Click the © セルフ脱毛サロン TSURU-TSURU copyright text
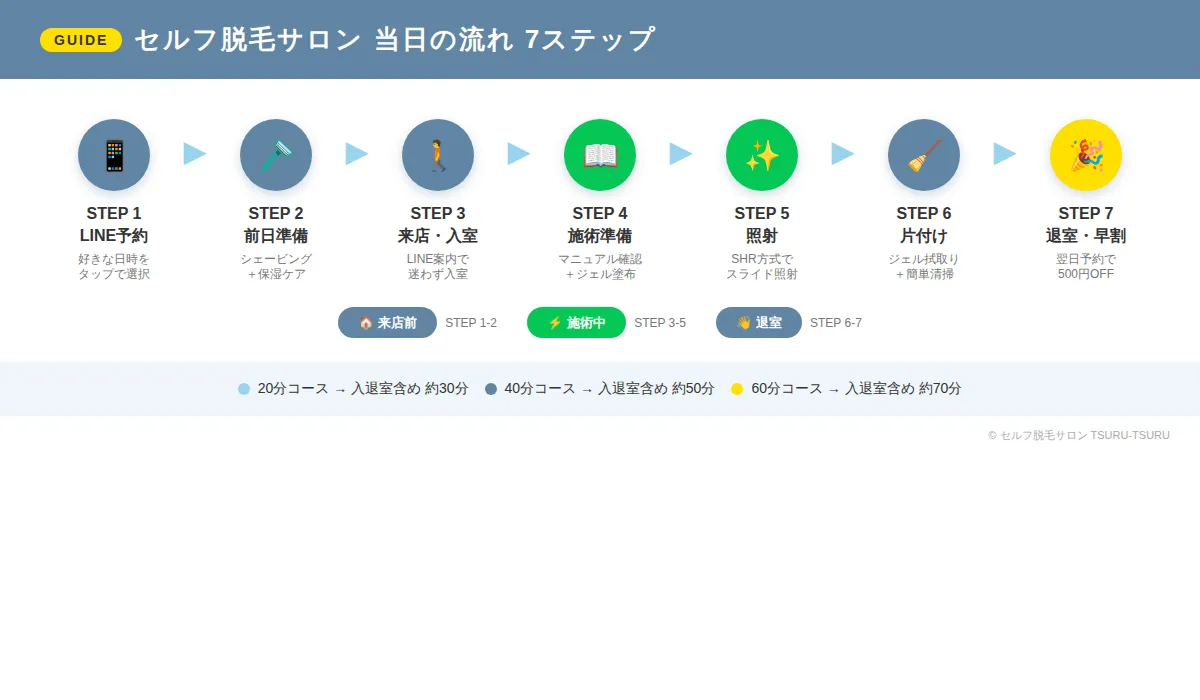The width and height of the screenshot is (1200, 700). coord(1079,436)
